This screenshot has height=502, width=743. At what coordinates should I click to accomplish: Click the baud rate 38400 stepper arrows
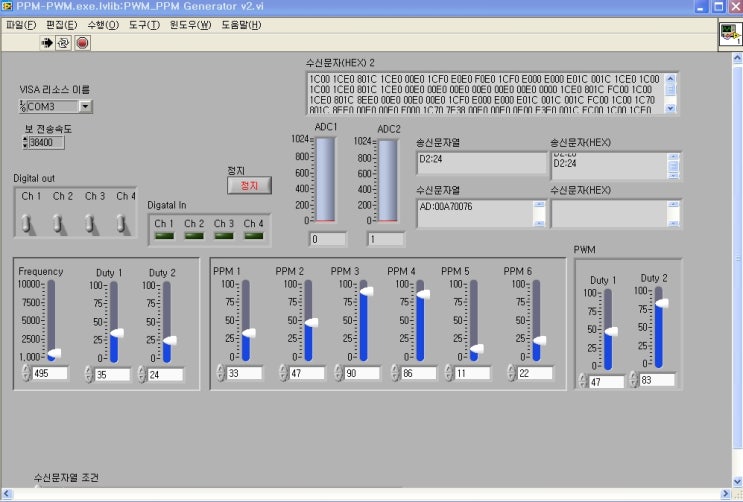click(23, 142)
